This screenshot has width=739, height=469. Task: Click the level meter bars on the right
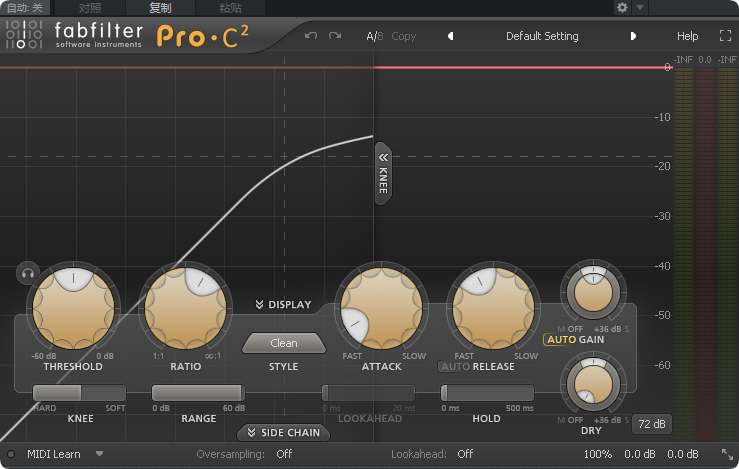pyautogui.click(x=705, y=255)
